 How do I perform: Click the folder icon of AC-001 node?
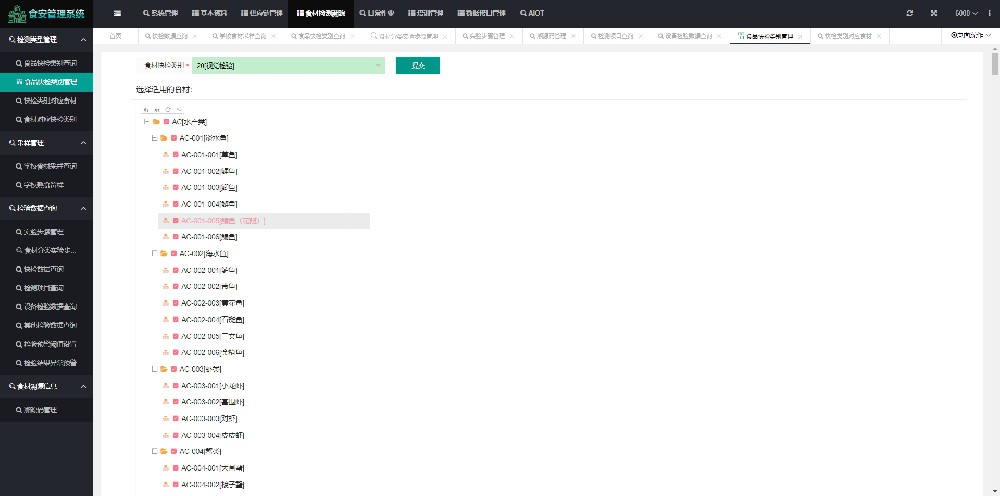click(163, 138)
